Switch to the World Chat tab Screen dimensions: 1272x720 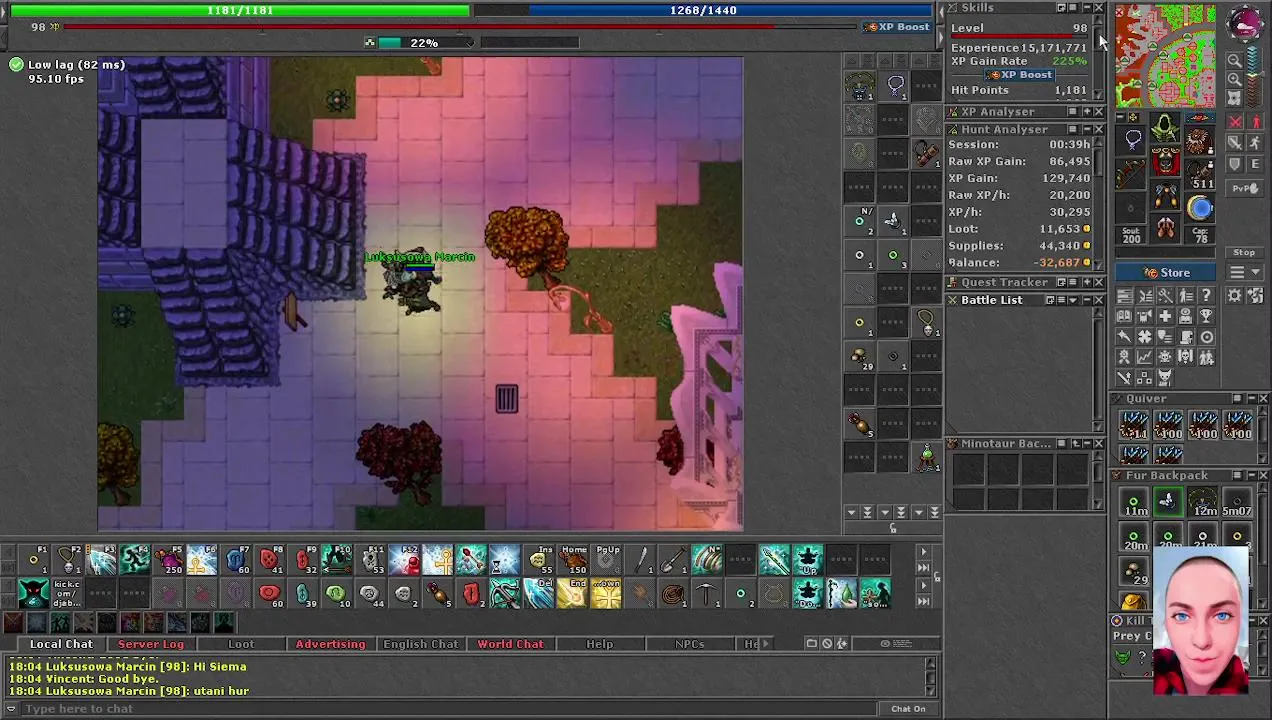tap(510, 644)
